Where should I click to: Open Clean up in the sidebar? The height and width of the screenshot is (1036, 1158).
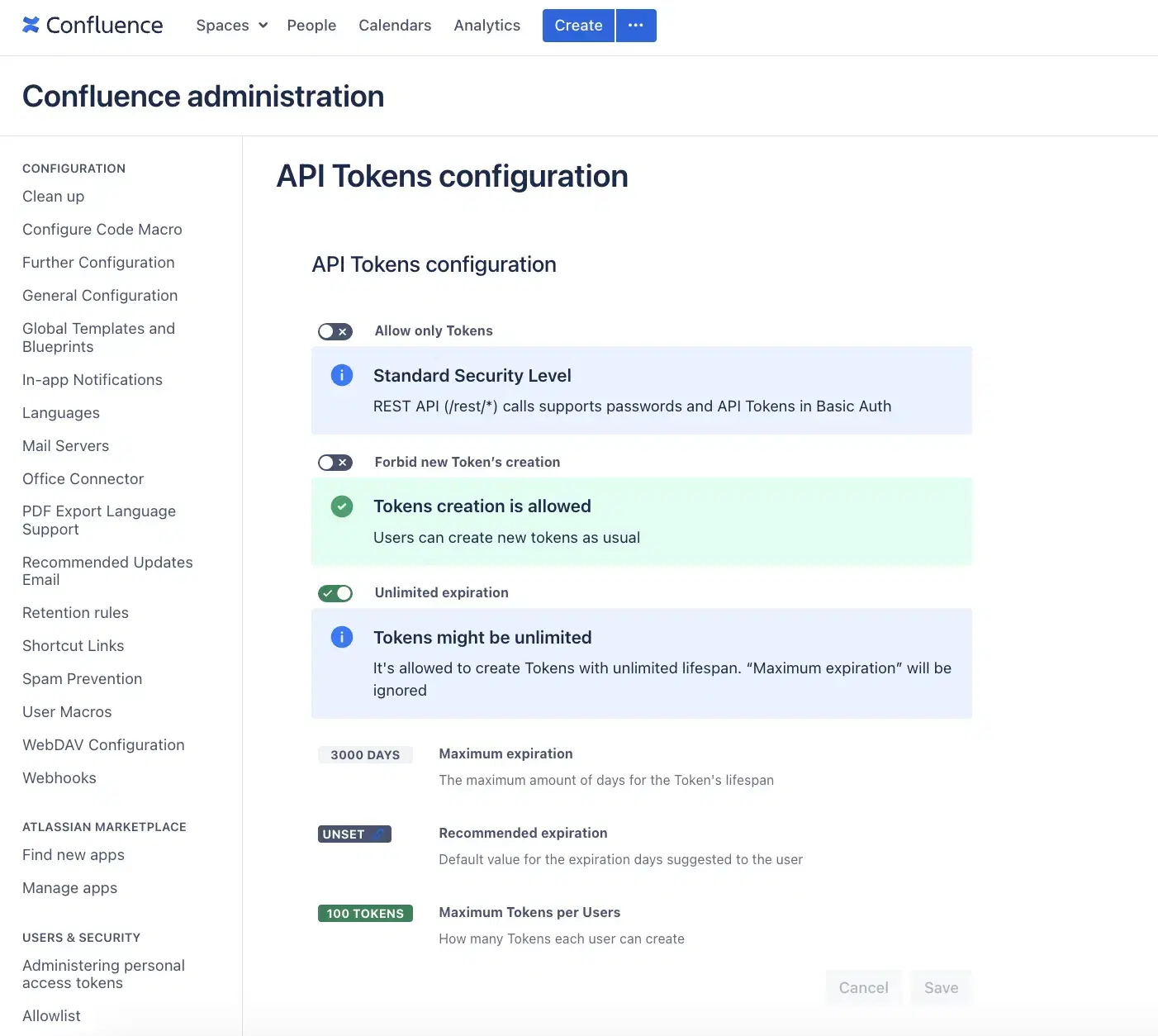54,197
